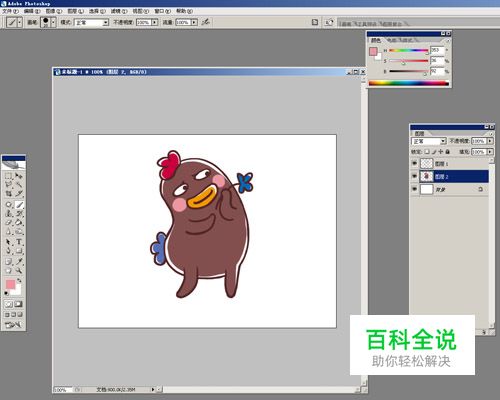
Task: Select the Path Selection tool
Action: [x=9, y=242]
